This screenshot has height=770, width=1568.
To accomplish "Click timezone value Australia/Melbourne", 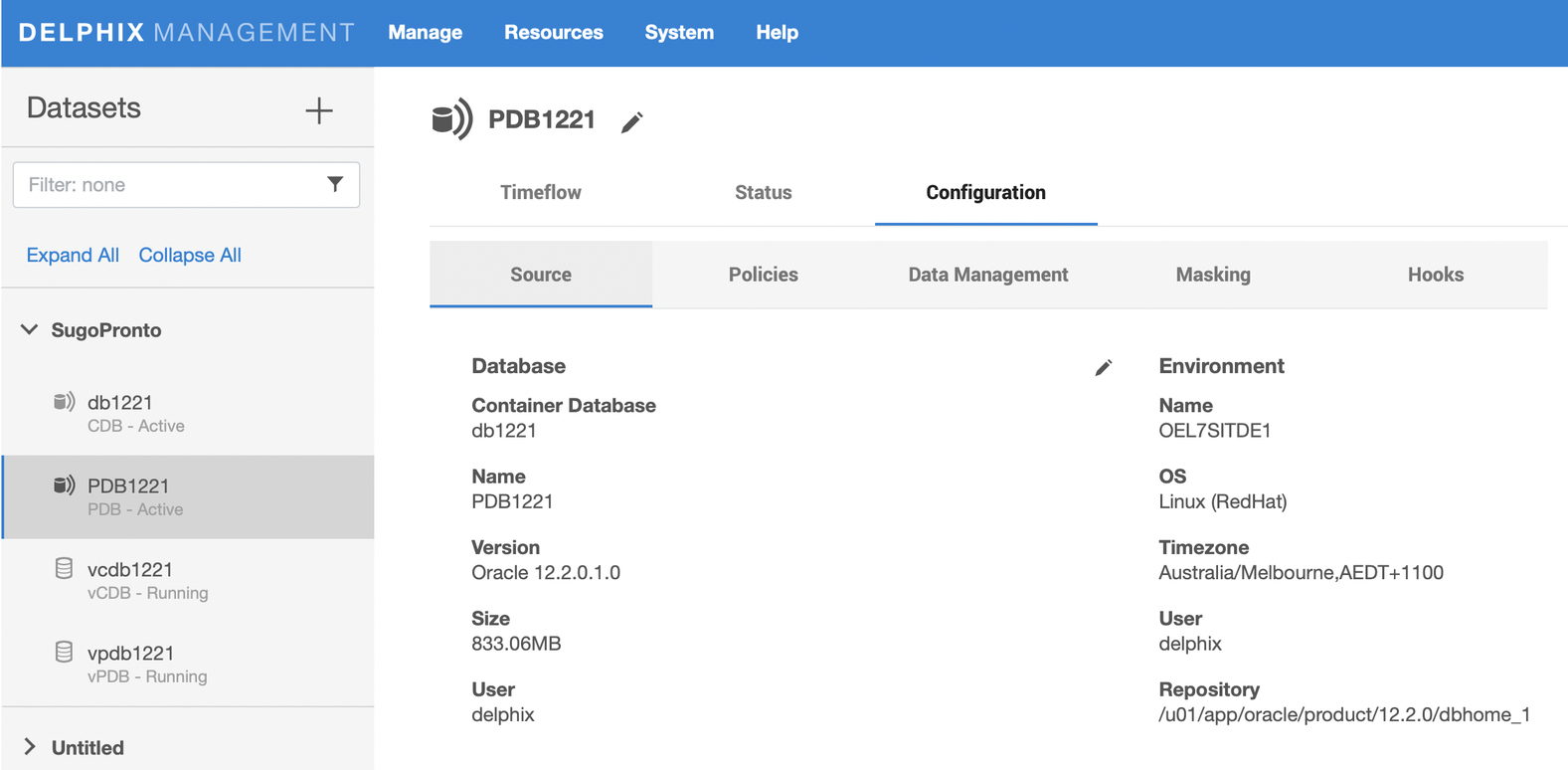I will point(1301,573).
